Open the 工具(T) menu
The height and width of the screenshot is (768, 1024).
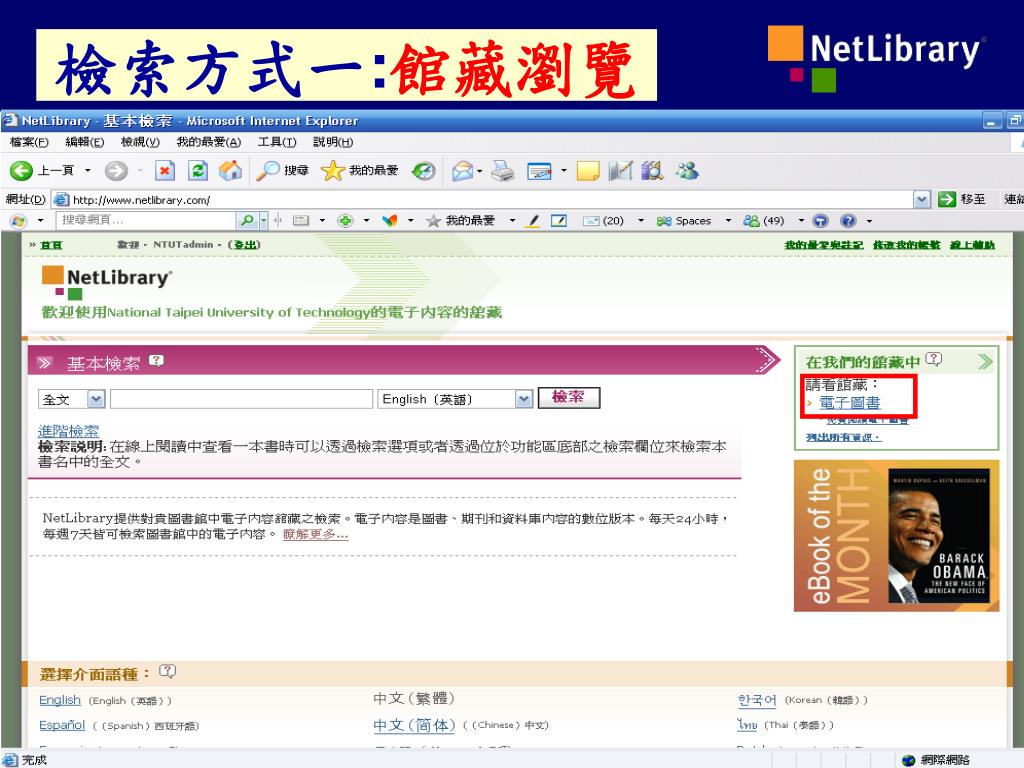click(277, 142)
